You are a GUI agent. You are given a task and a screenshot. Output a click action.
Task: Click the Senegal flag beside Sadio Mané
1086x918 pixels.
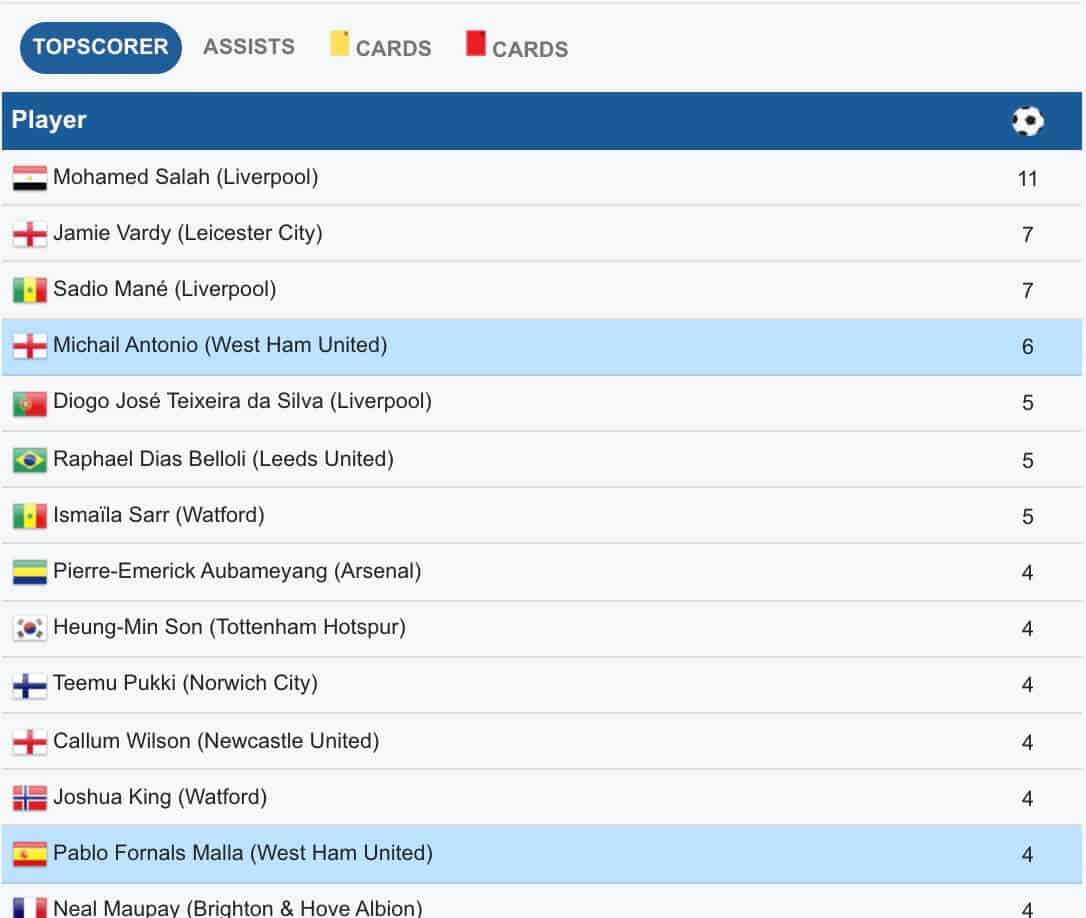click(x=30, y=290)
